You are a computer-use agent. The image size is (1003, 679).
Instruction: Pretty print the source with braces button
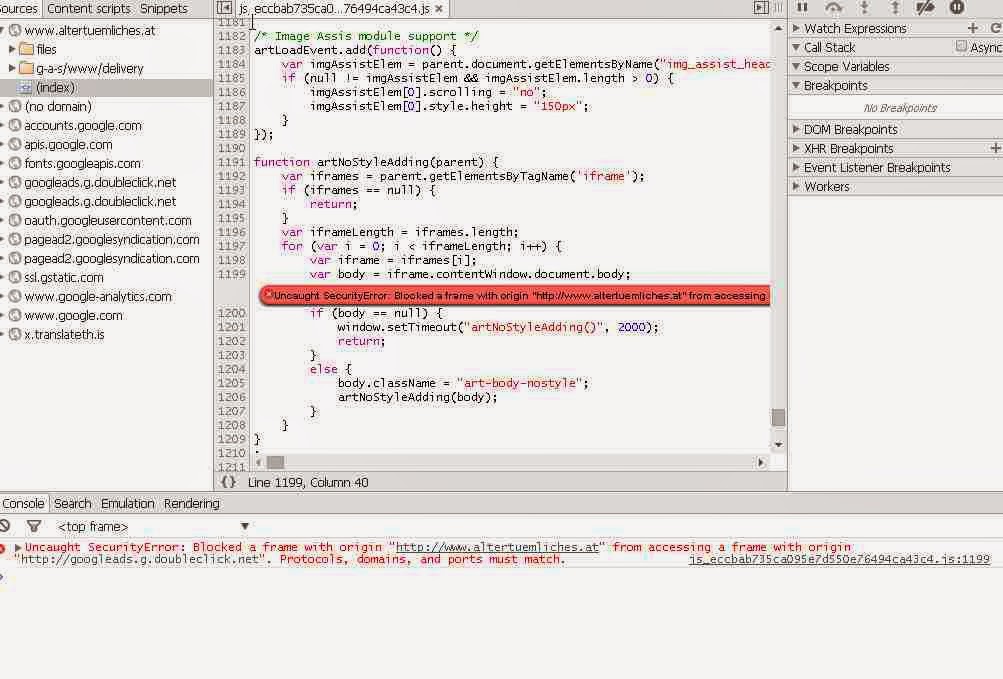pos(228,482)
